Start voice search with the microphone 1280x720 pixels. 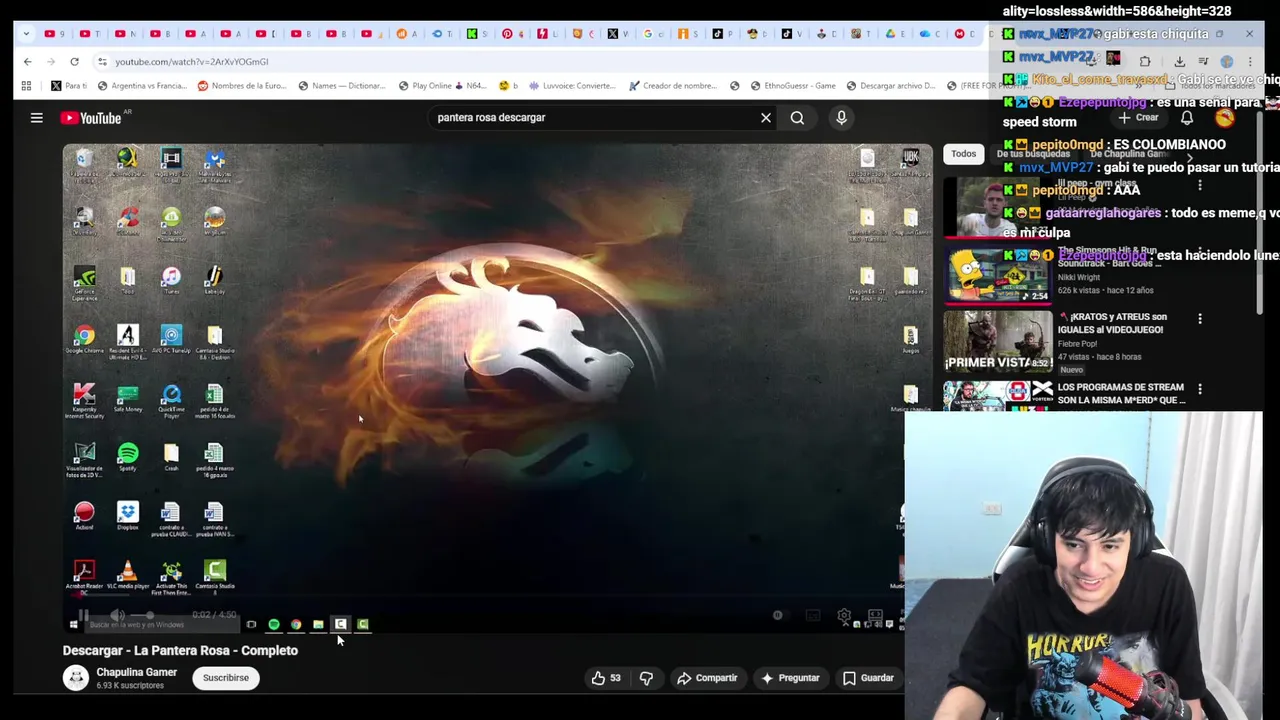841,118
